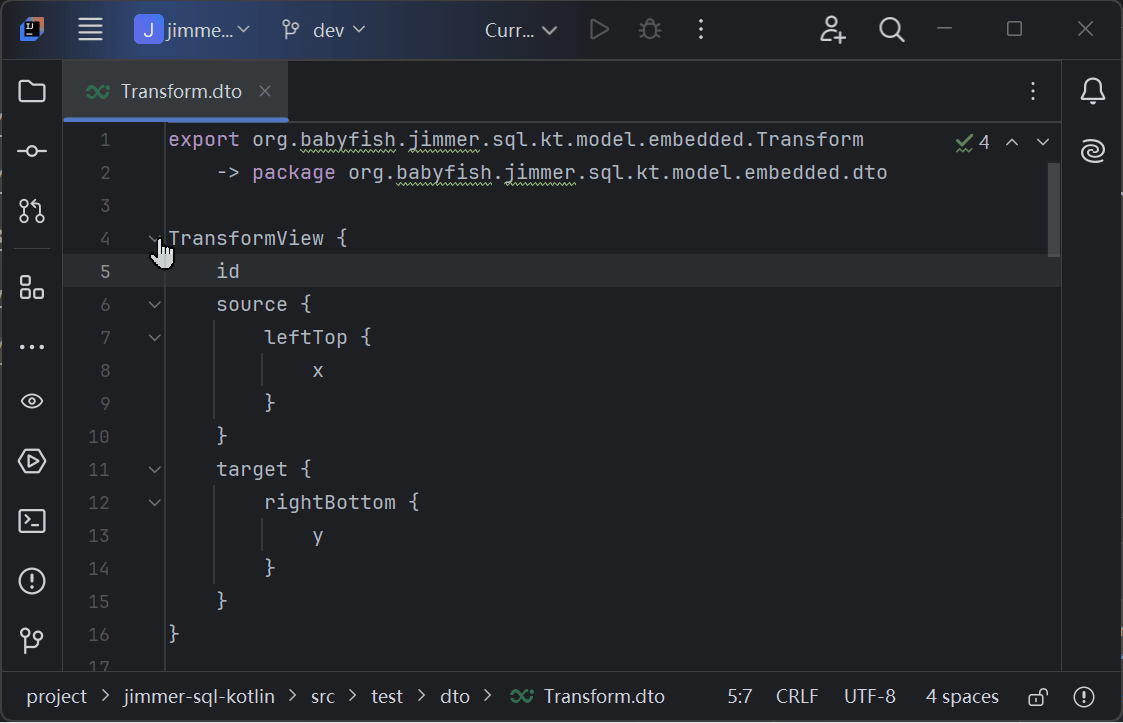Click 'export' keyword on line 1
Screen dimensions: 1123x723
pos(204,140)
